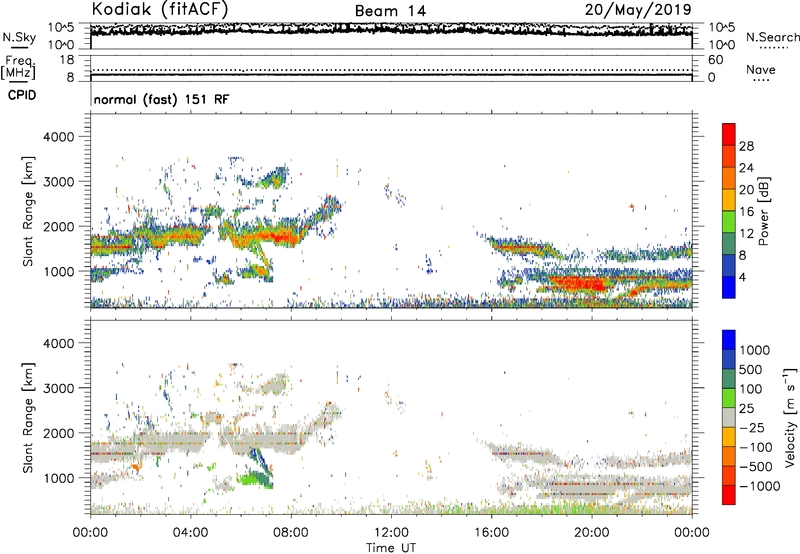This screenshot has height=554, width=800.
Task: Click the "20:00" time tick label
Action: [x=591, y=533]
